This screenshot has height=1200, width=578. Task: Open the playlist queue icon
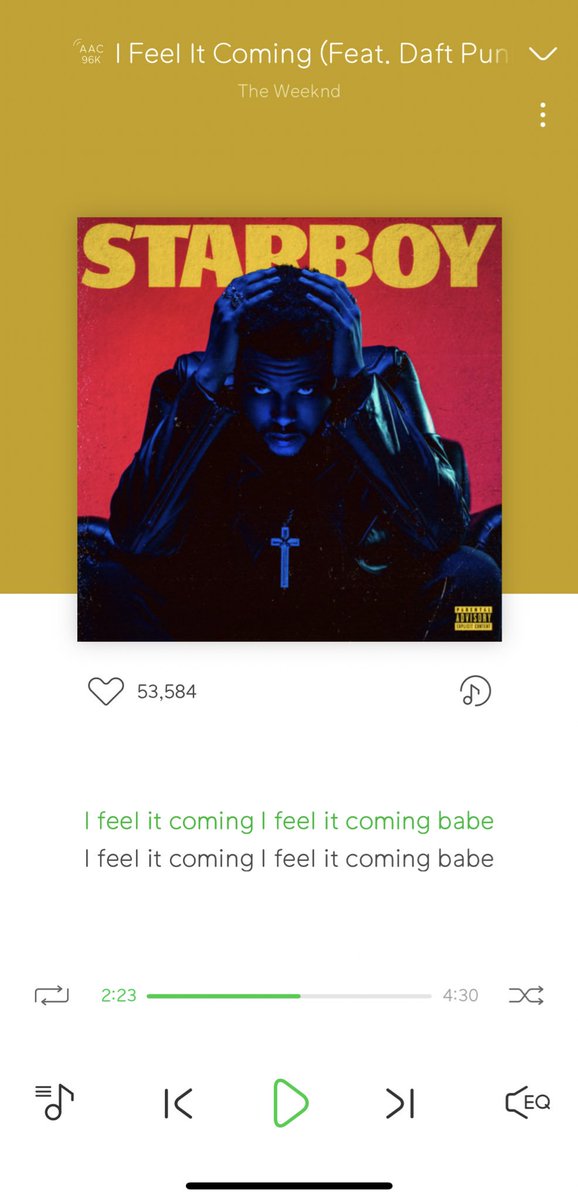coord(55,1102)
